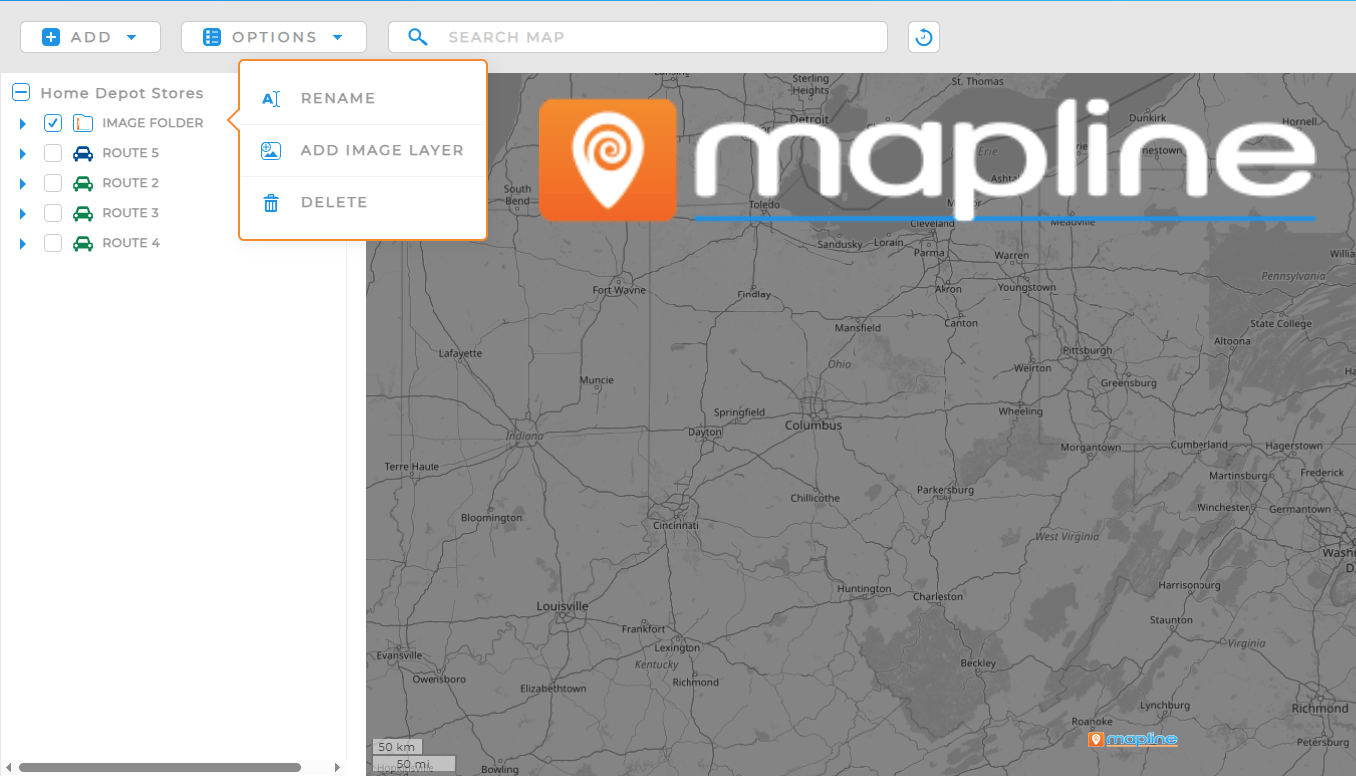Click the Pittsburgh label on map

pyautogui.click(x=1087, y=351)
